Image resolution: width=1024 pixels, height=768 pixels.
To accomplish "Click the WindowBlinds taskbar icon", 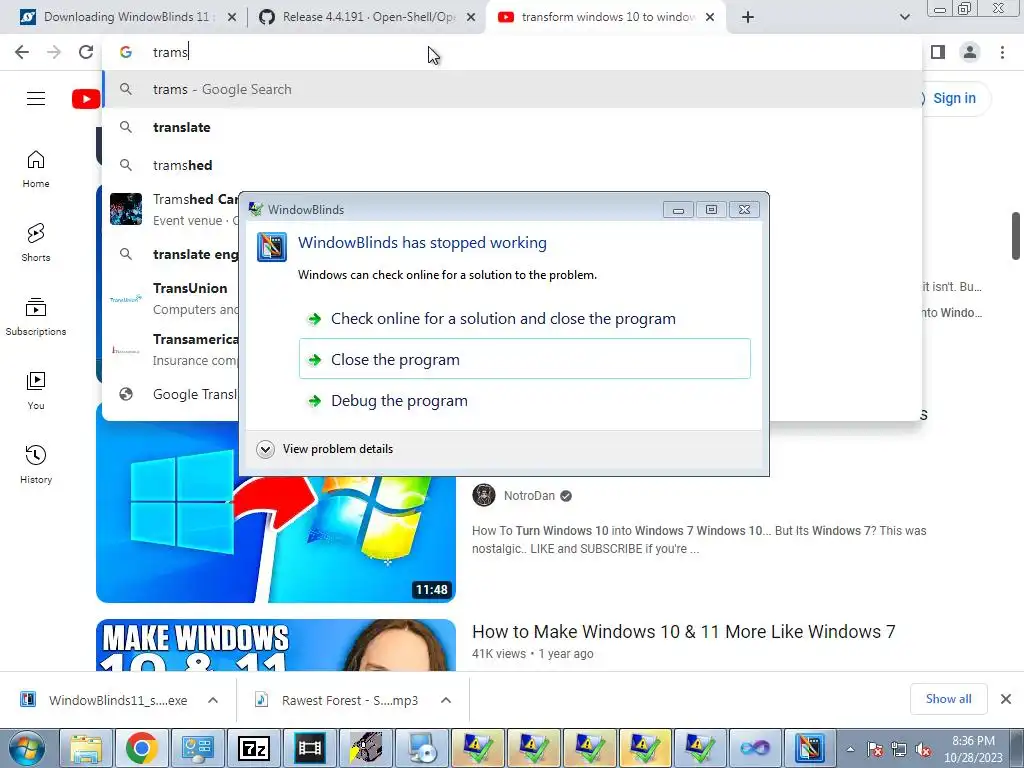I will pyautogui.click(x=810, y=748).
